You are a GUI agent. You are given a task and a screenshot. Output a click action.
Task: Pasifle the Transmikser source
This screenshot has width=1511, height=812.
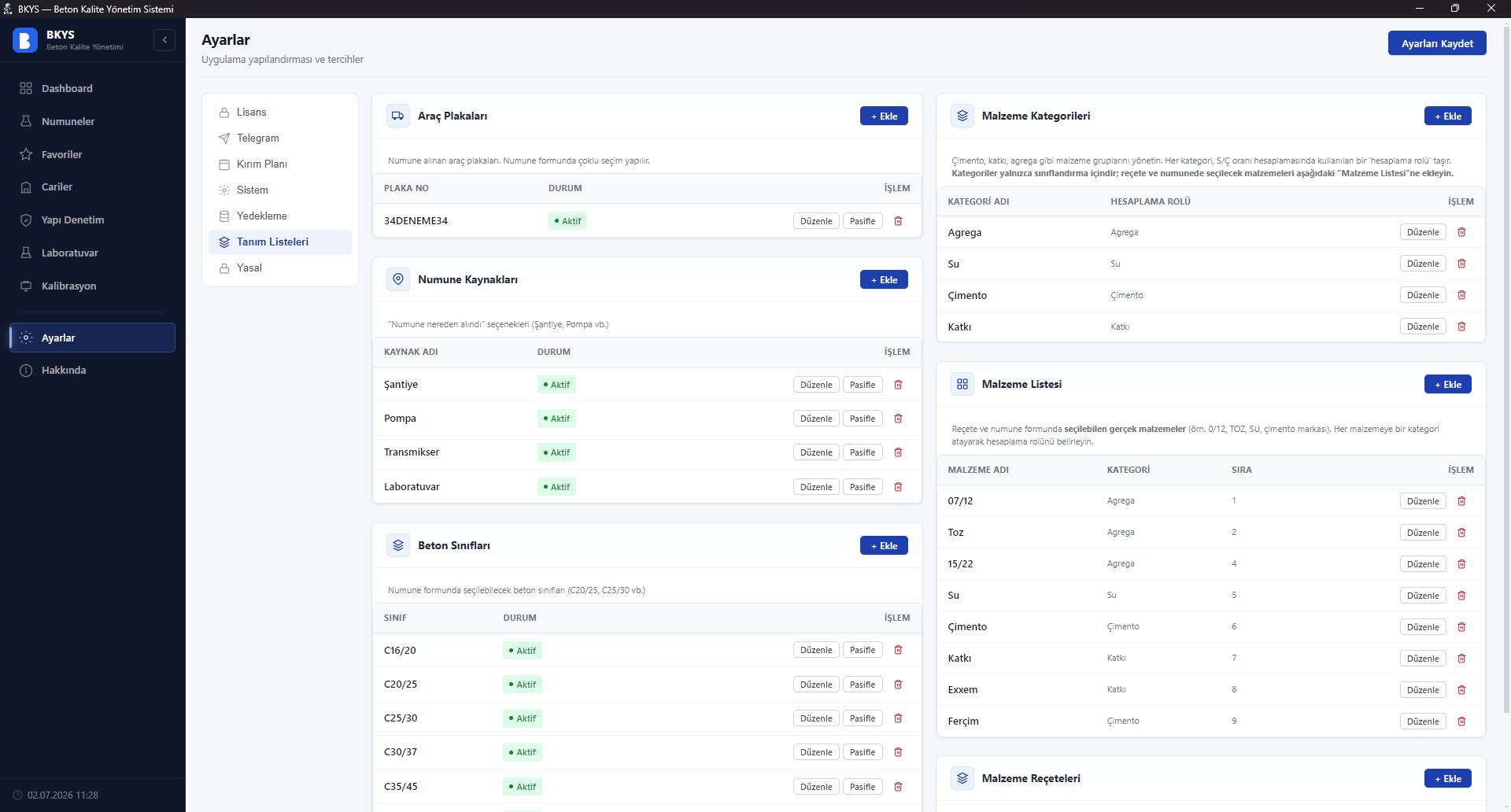click(x=863, y=452)
